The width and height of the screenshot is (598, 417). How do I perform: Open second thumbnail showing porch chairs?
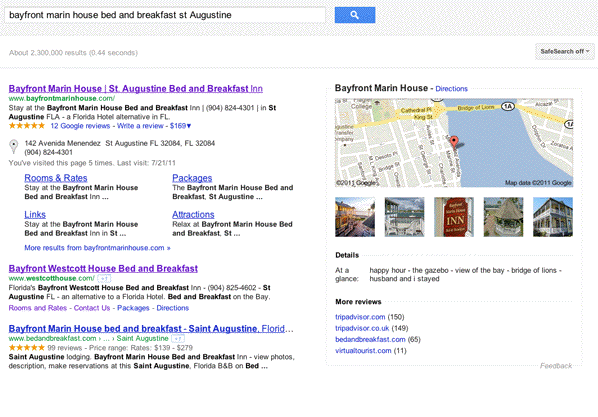[404, 217]
